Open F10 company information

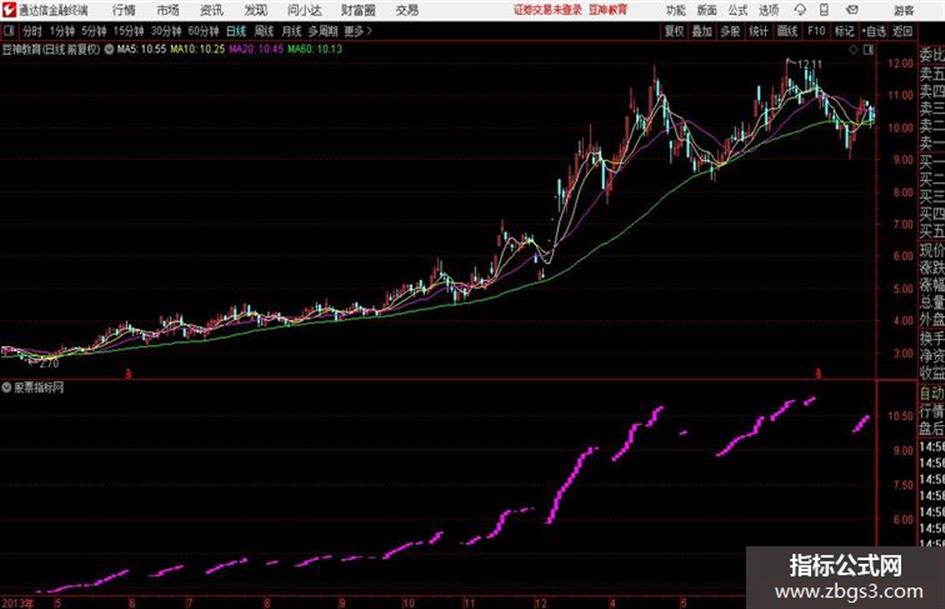817,31
